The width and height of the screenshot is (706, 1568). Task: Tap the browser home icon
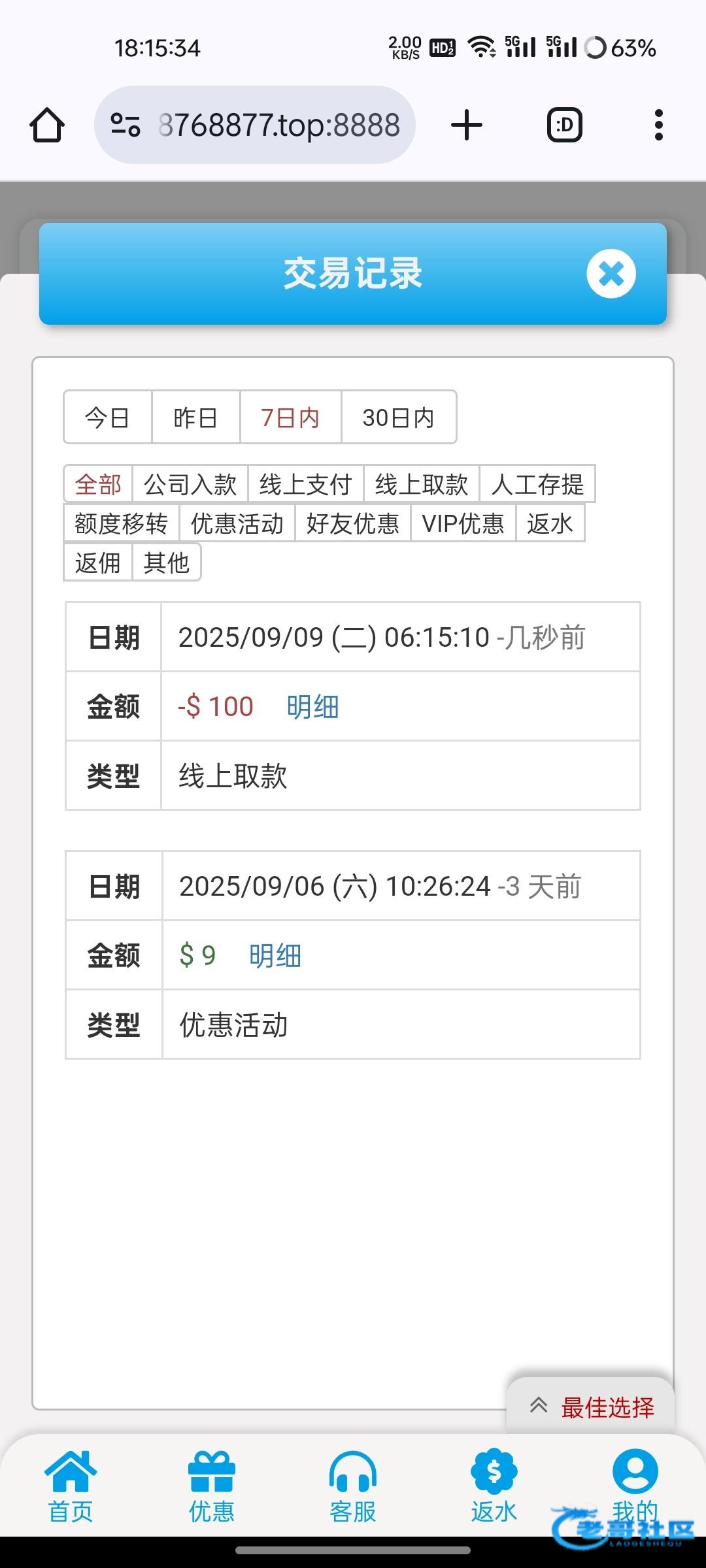point(47,125)
